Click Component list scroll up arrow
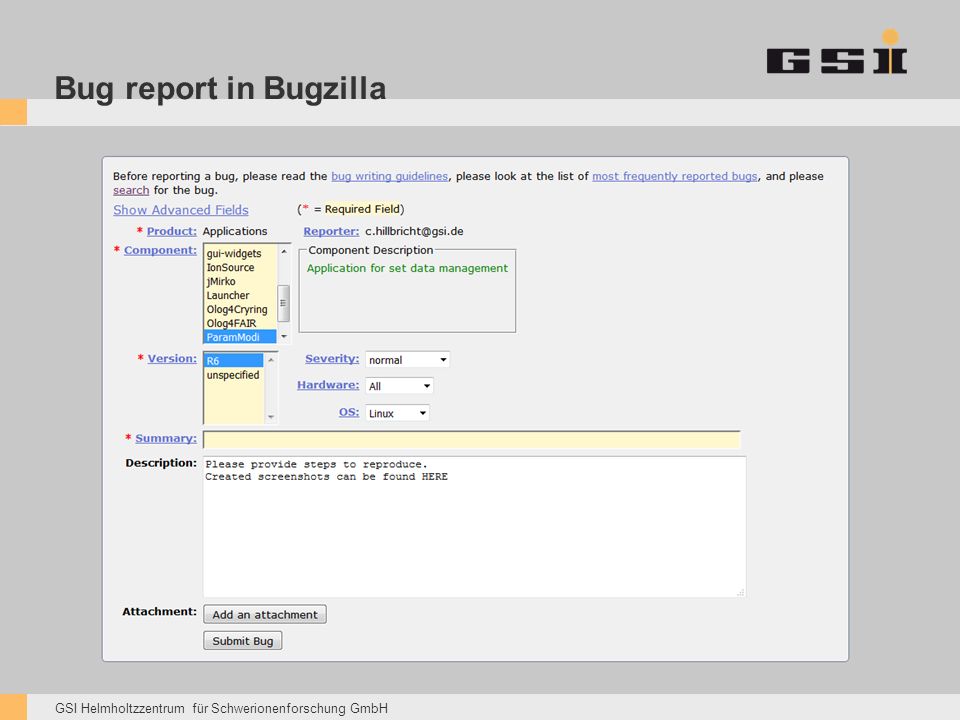This screenshot has height=720, width=960. (283, 252)
